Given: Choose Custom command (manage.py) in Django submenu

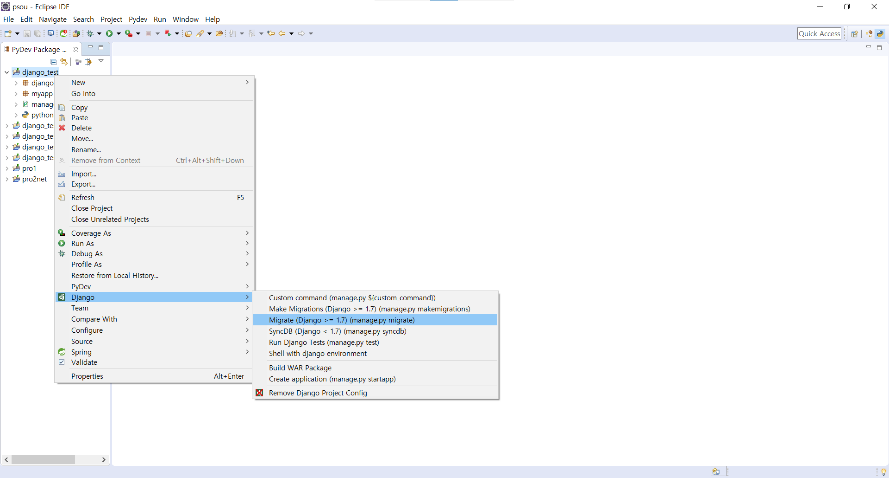Looking at the screenshot, I should (375, 298).
